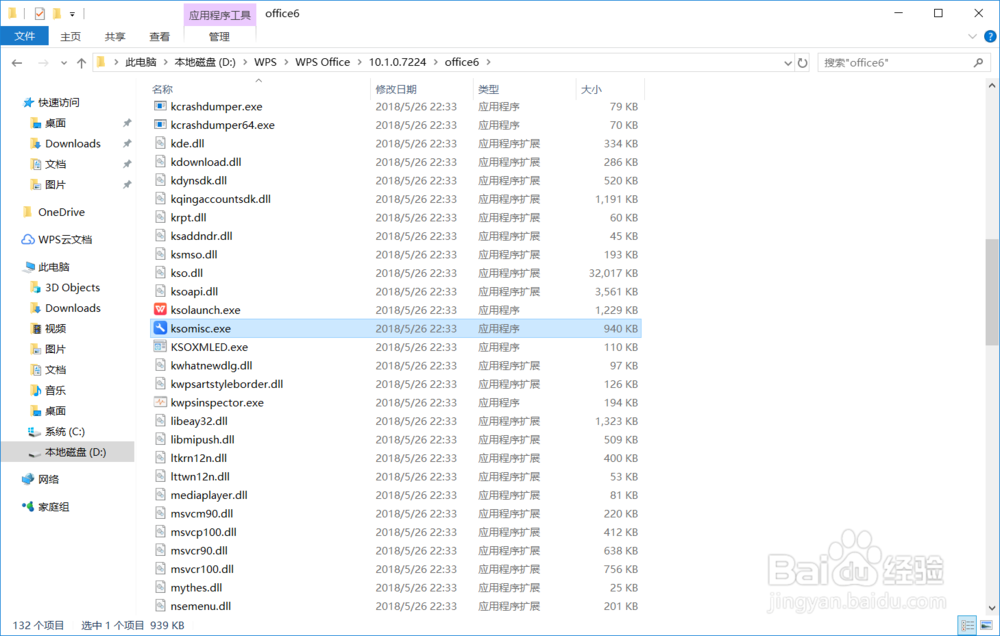Switch to details view in status bar
Screen dimensions: 1000x636
[967, 625]
